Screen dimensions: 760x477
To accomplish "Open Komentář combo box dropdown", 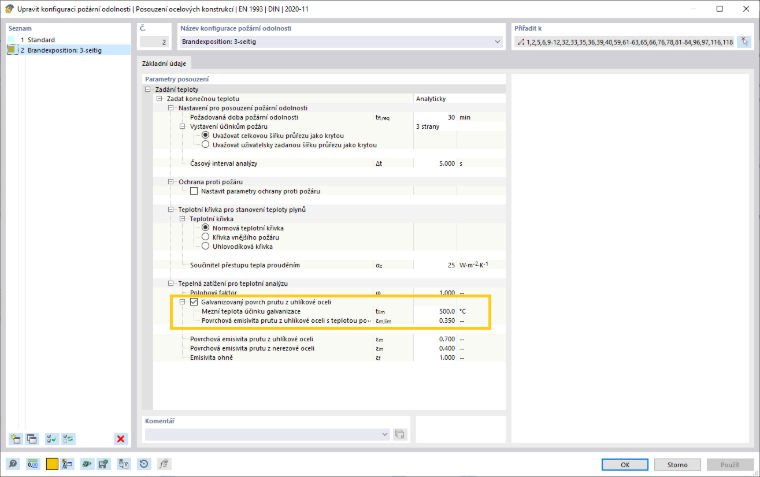I will coord(384,434).
